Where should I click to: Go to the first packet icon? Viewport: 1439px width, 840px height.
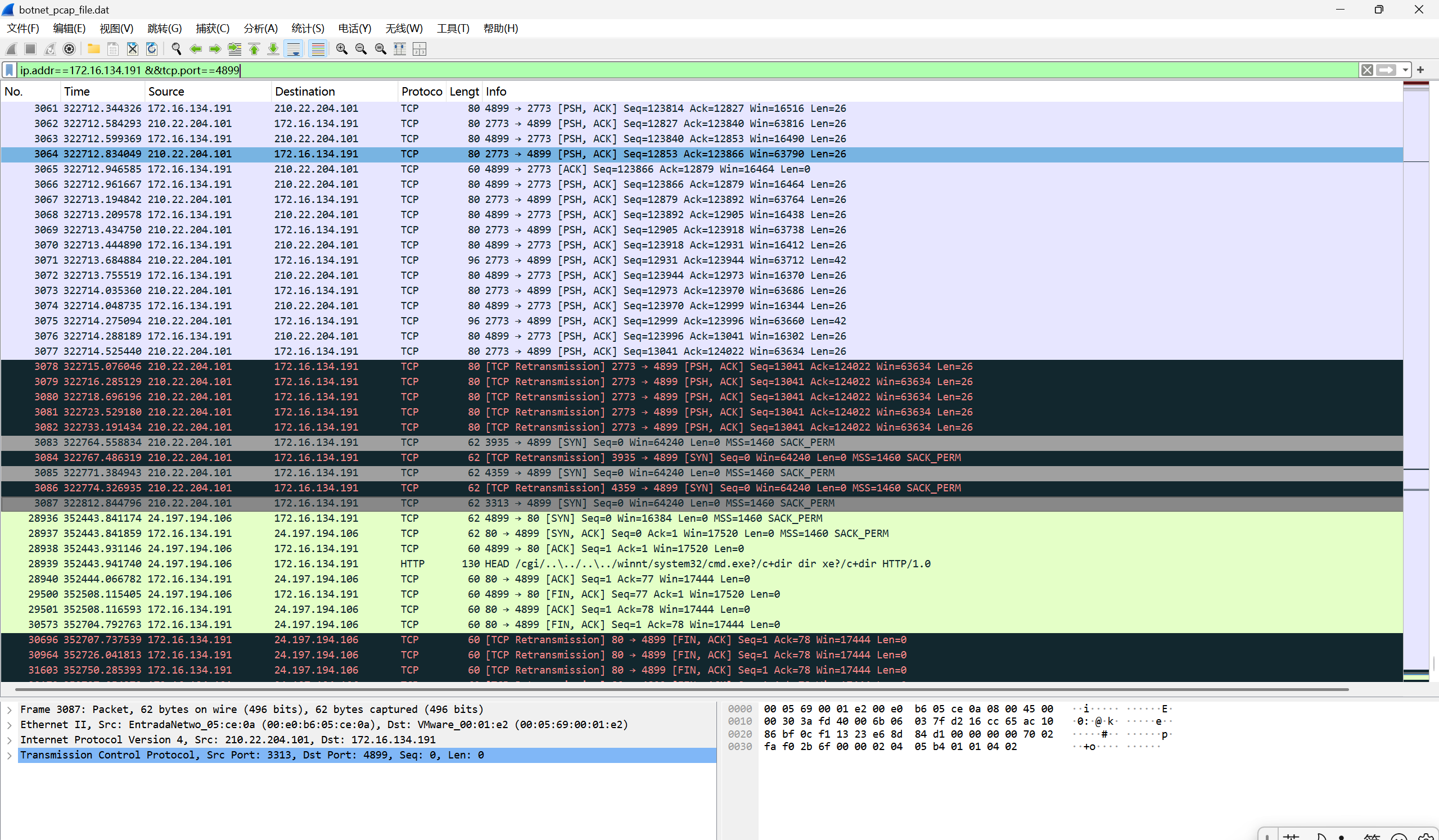coord(254,49)
